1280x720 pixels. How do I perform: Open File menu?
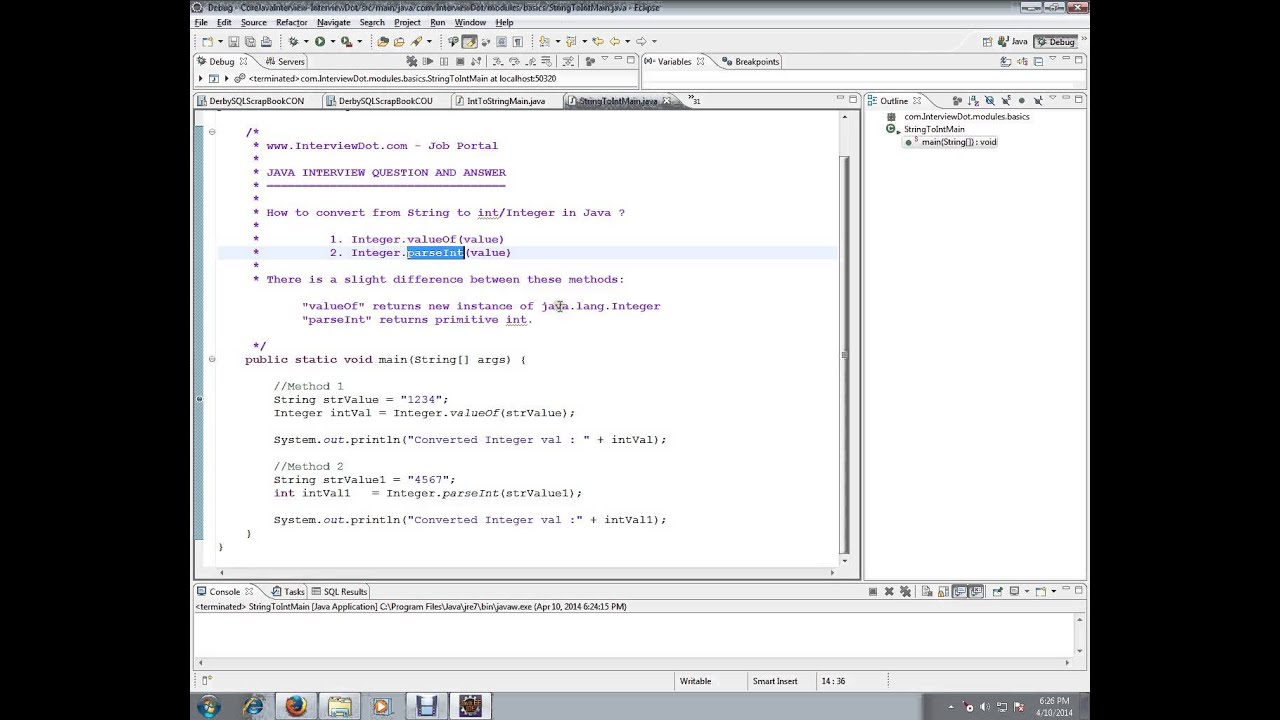click(201, 22)
